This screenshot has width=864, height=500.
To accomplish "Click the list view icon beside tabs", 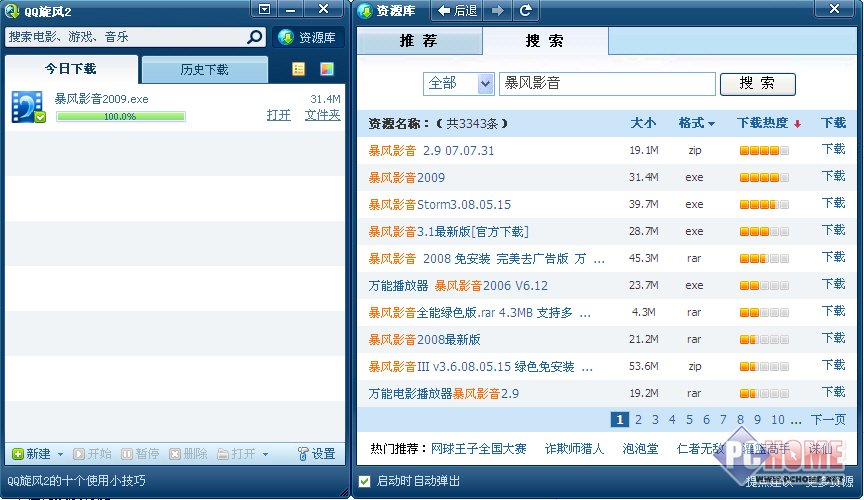I will pyautogui.click(x=299, y=69).
